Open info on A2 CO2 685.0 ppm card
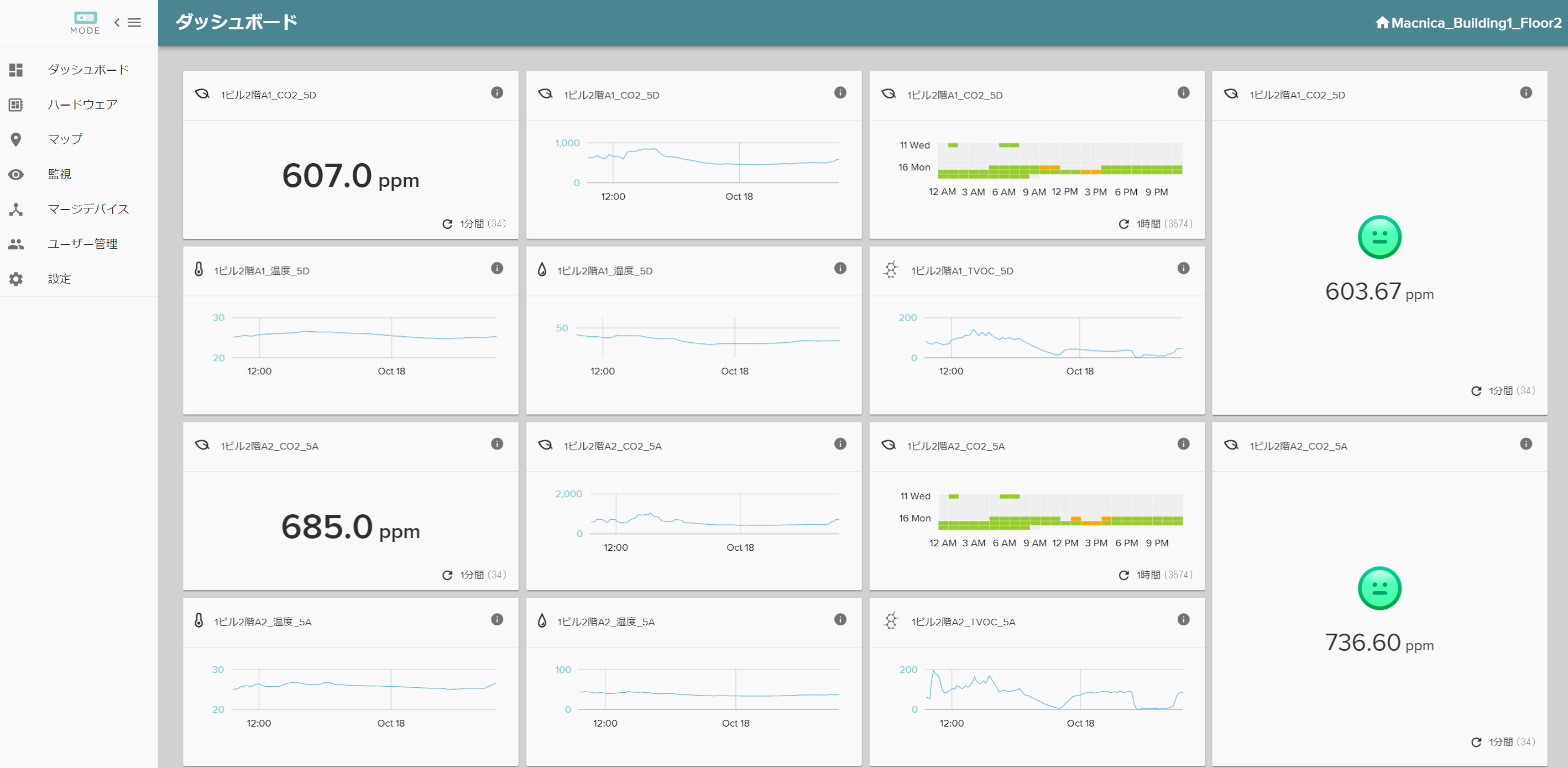Image resolution: width=1568 pixels, height=768 pixels. point(496,443)
